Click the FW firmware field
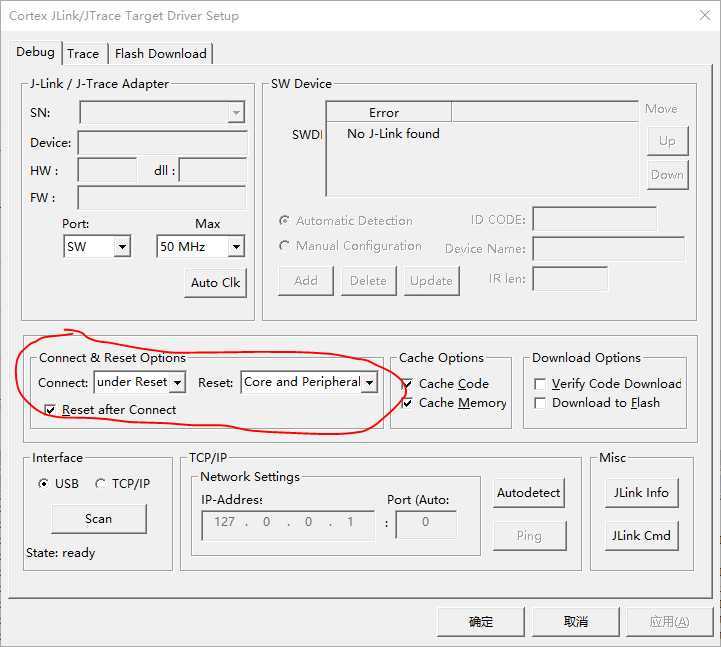The height and width of the screenshot is (647, 721). 161,198
